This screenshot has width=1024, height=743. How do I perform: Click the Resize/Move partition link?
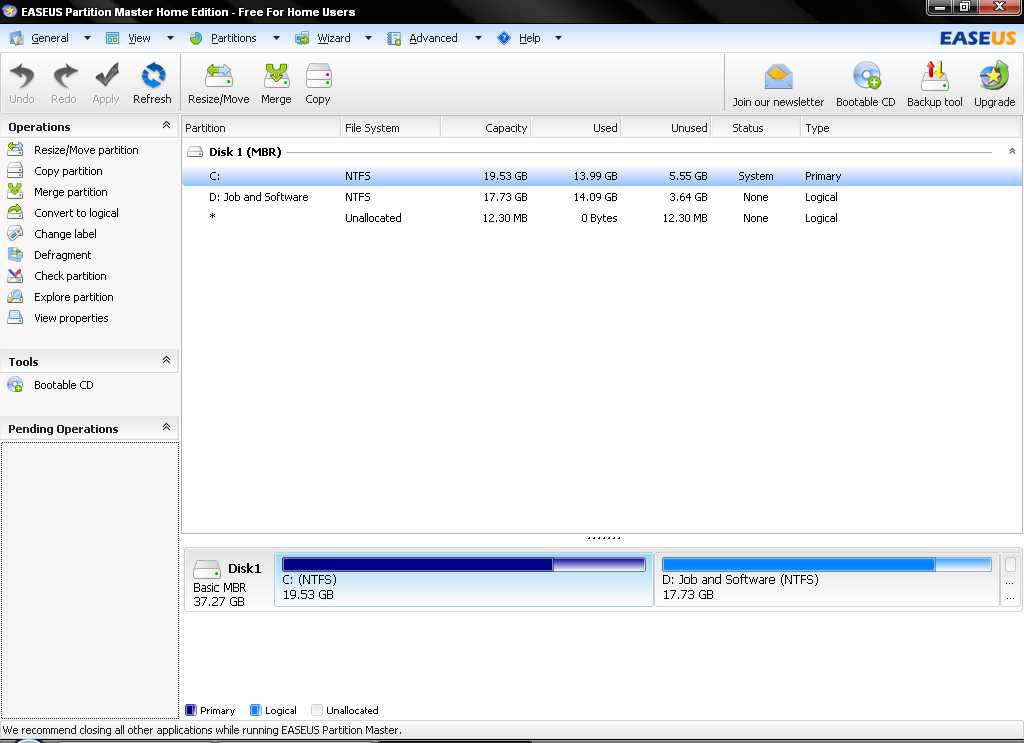[86, 150]
